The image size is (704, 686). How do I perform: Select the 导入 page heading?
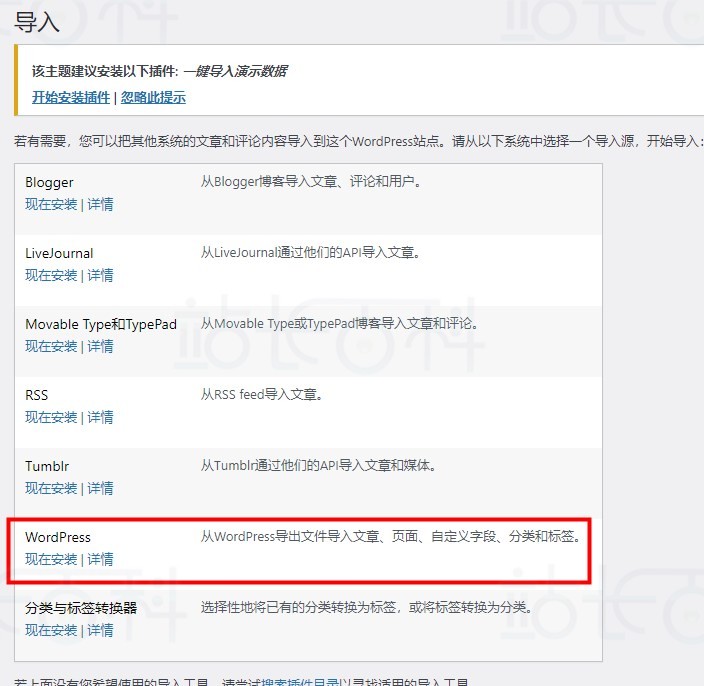point(37,22)
